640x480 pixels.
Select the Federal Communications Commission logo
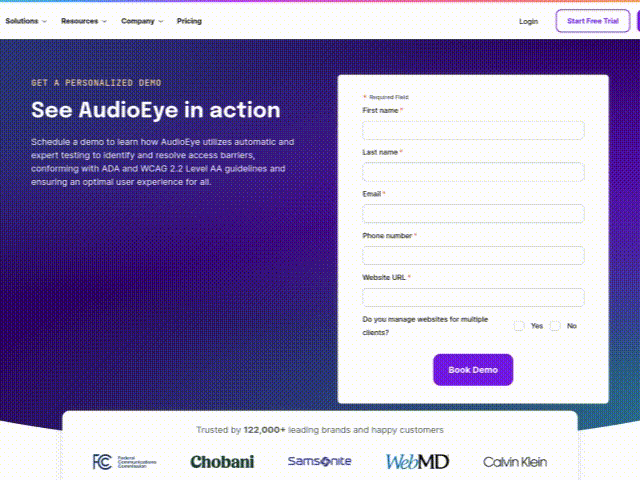(124, 462)
